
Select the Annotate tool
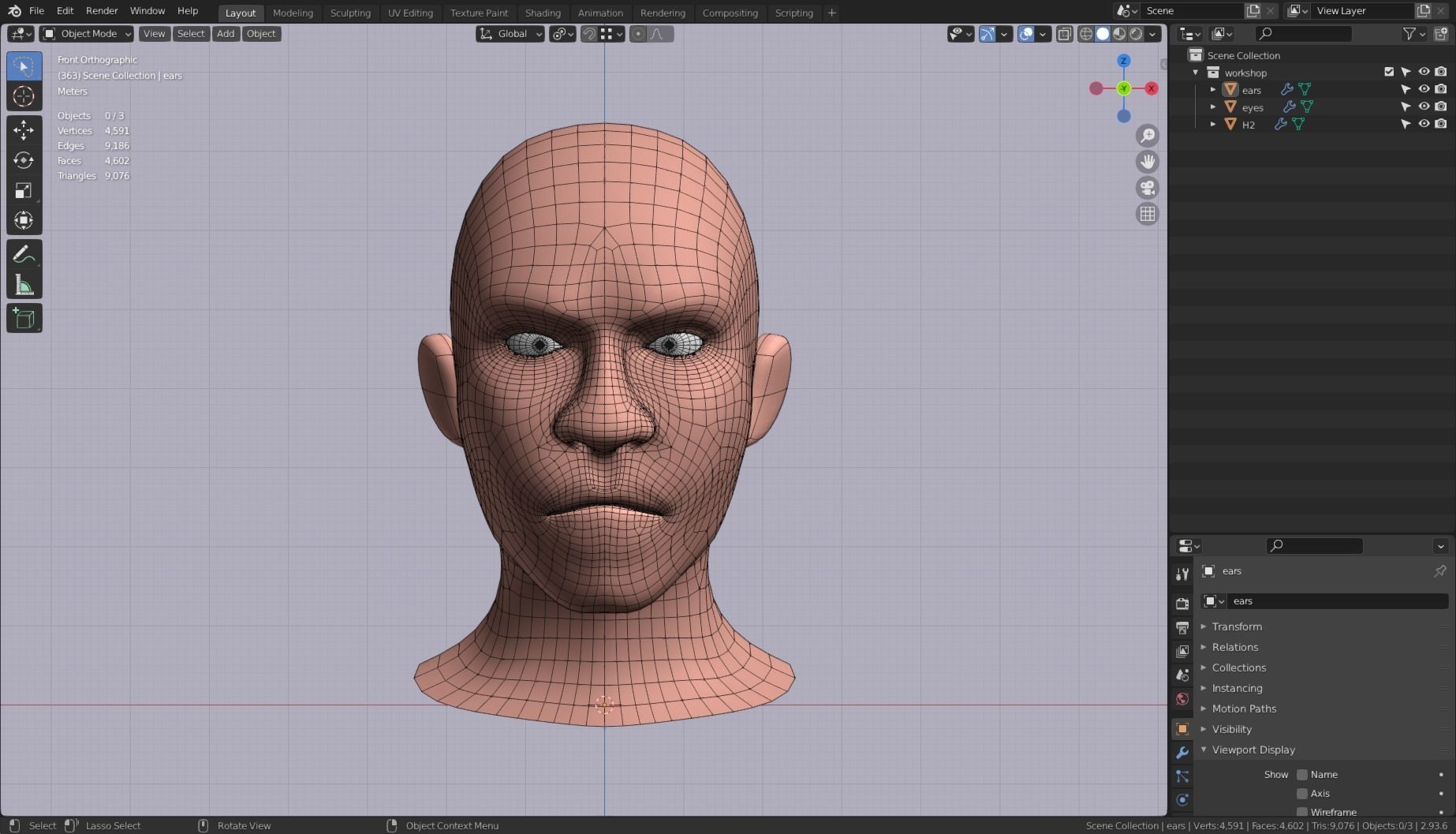(x=24, y=254)
